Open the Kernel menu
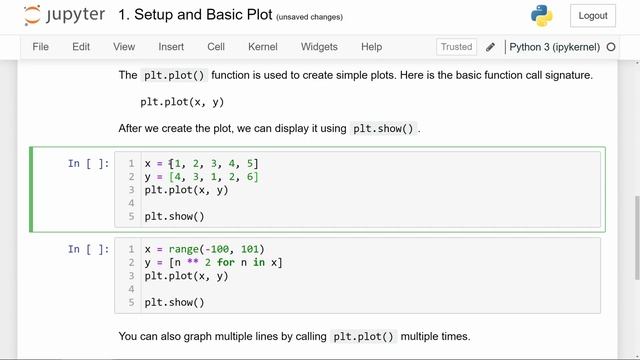Image resolution: width=640 pixels, height=360 pixels. coord(262,47)
